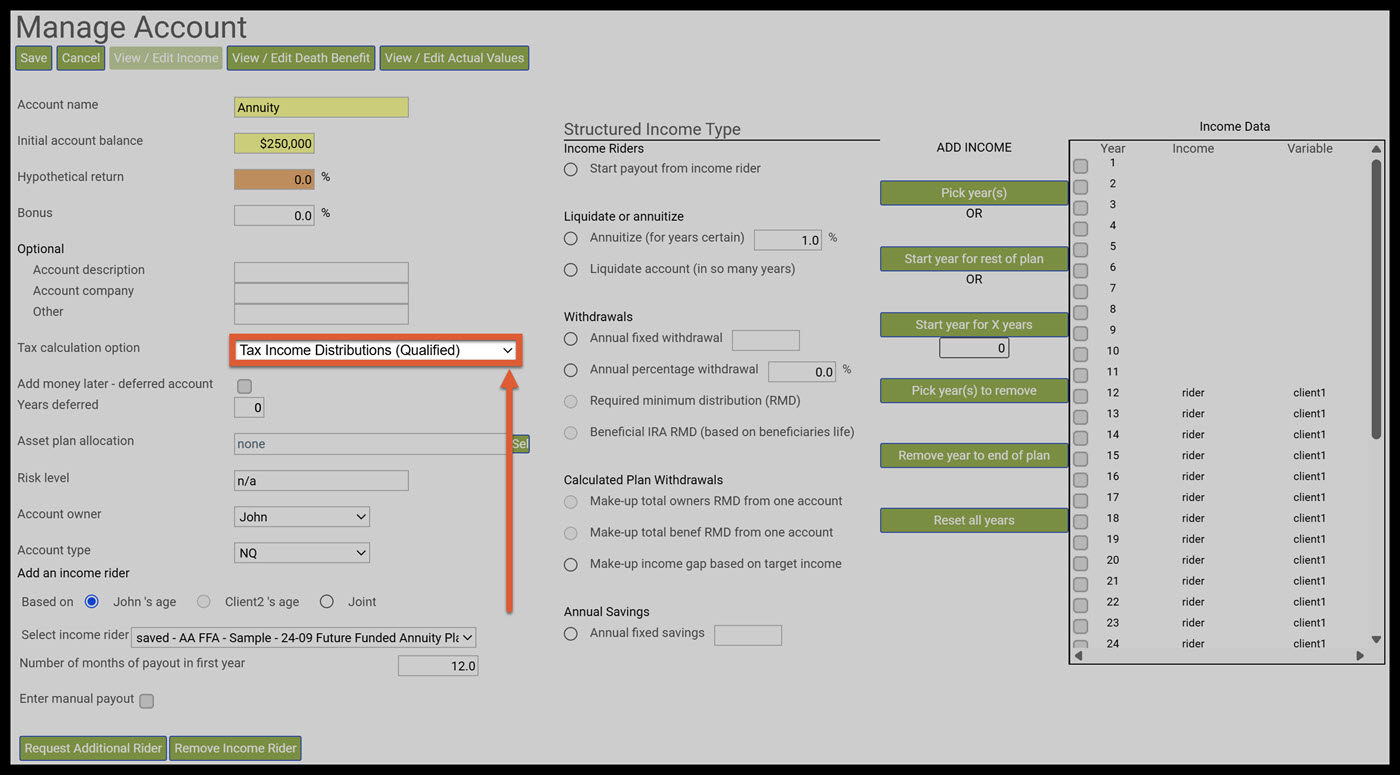Open View / Edit Actual Values
This screenshot has width=1400, height=776.
point(454,58)
